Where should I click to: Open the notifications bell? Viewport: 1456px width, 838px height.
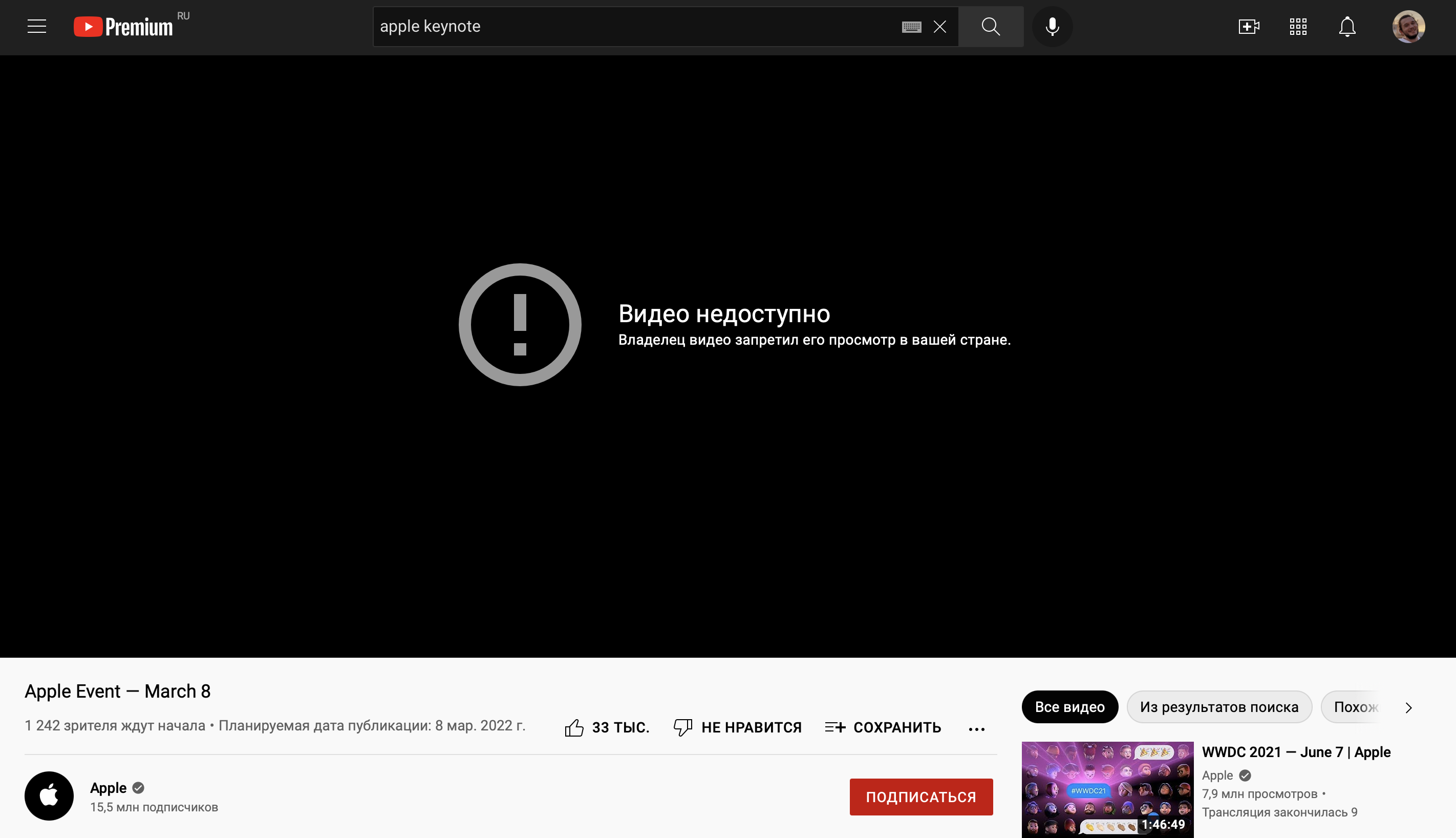click(x=1347, y=27)
